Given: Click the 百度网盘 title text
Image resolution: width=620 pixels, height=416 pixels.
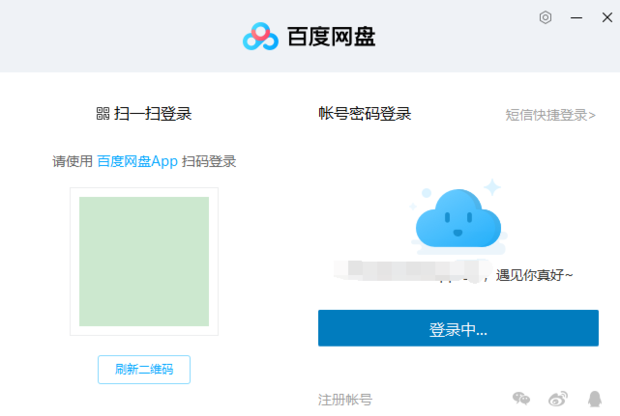Looking at the screenshot, I should 331,36.
